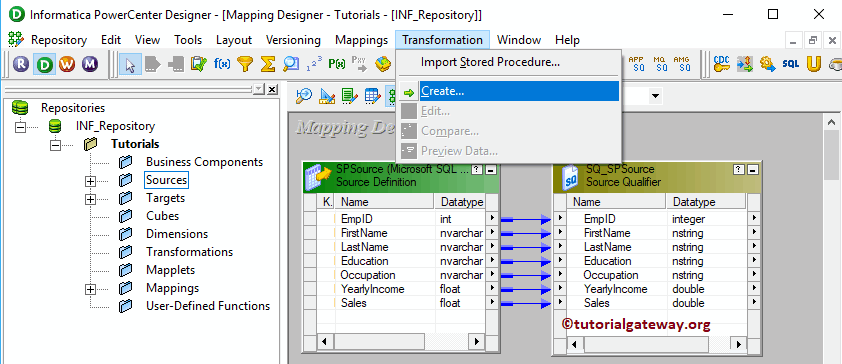Select the Mapplets folder

170,270
